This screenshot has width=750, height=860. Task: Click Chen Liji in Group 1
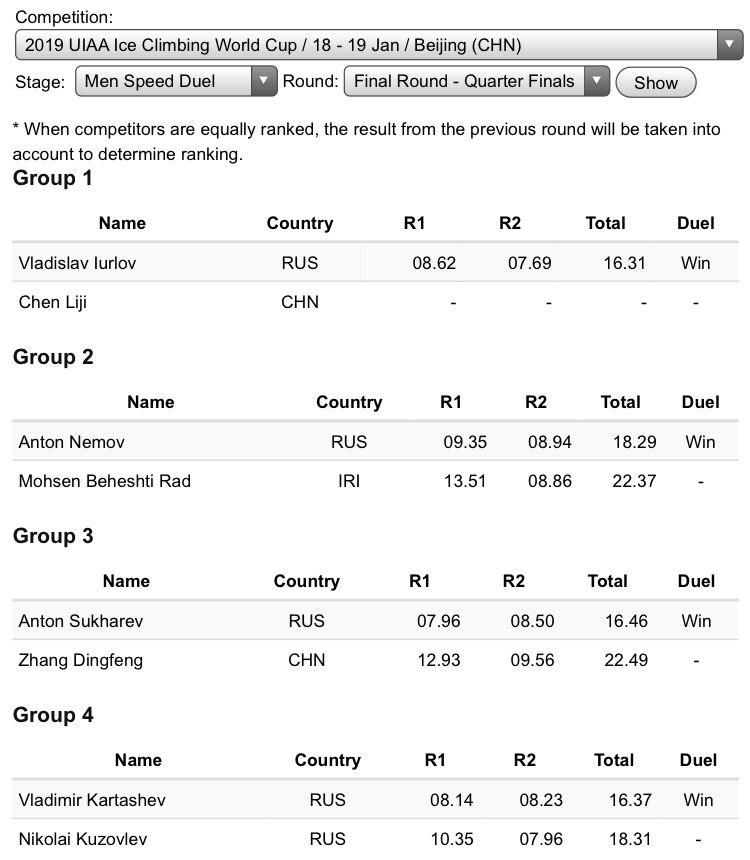pos(53,302)
